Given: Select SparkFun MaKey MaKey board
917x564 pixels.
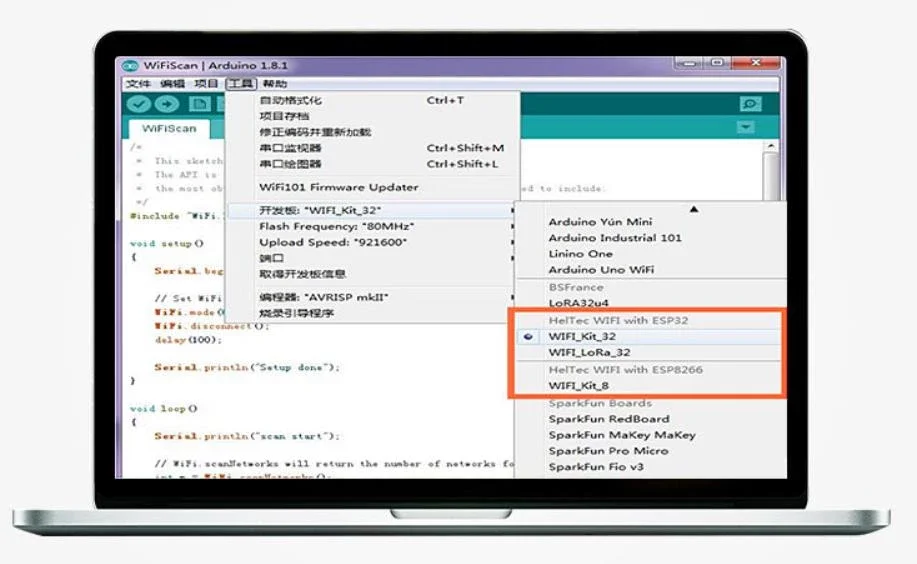Looking at the screenshot, I should pos(650,435).
